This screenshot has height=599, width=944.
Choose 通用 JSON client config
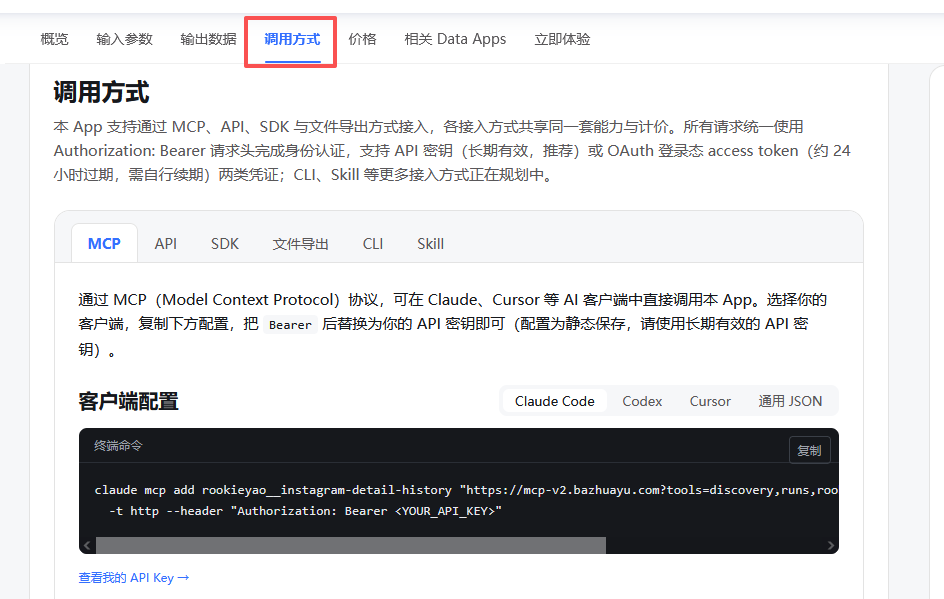(x=790, y=401)
